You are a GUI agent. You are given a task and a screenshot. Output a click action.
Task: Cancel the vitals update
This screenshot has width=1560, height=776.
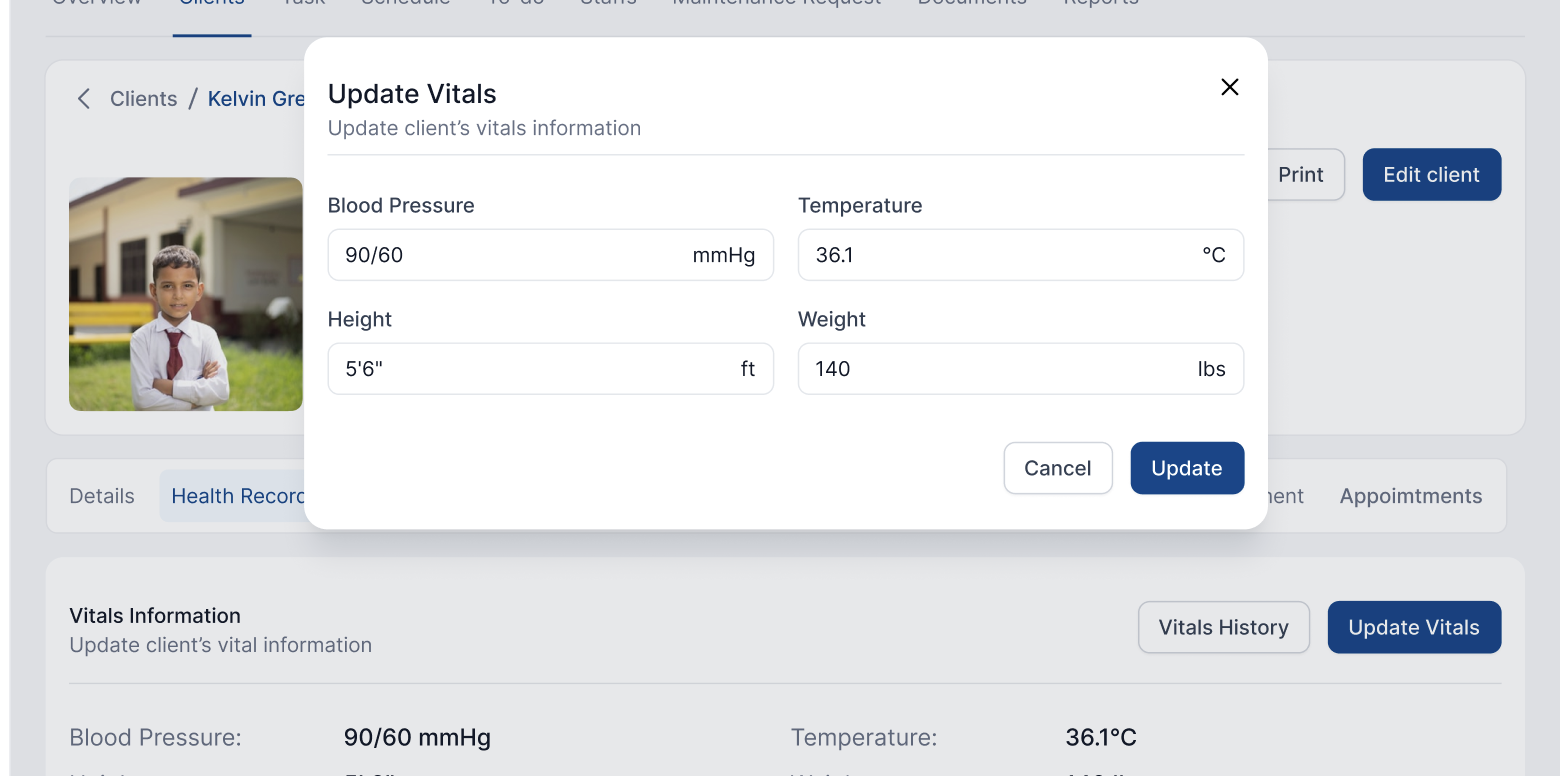pyautogui.click(x=1057, y=468)
